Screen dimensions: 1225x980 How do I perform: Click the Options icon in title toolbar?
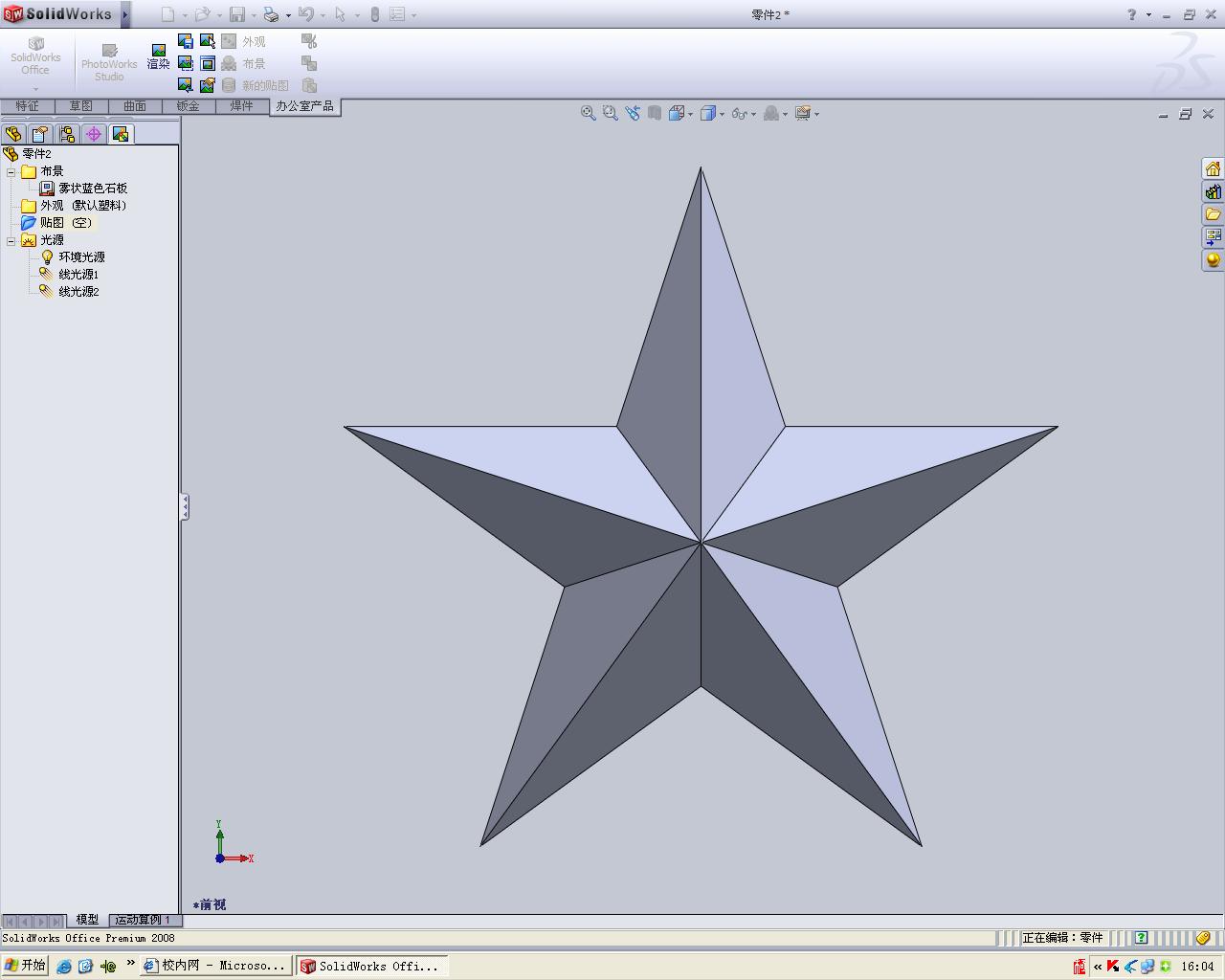pyautogui.click(x=397, y=14)
